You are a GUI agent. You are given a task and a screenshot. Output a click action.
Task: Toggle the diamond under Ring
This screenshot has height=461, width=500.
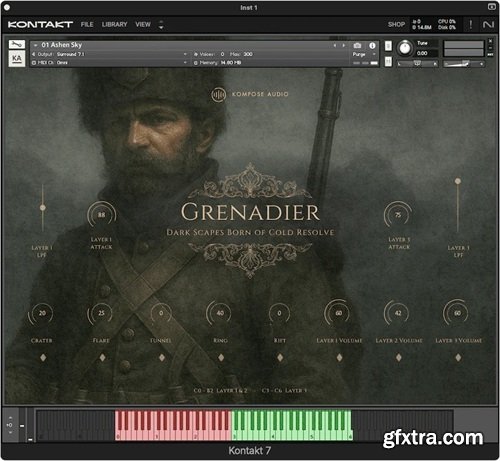(221, 358)
